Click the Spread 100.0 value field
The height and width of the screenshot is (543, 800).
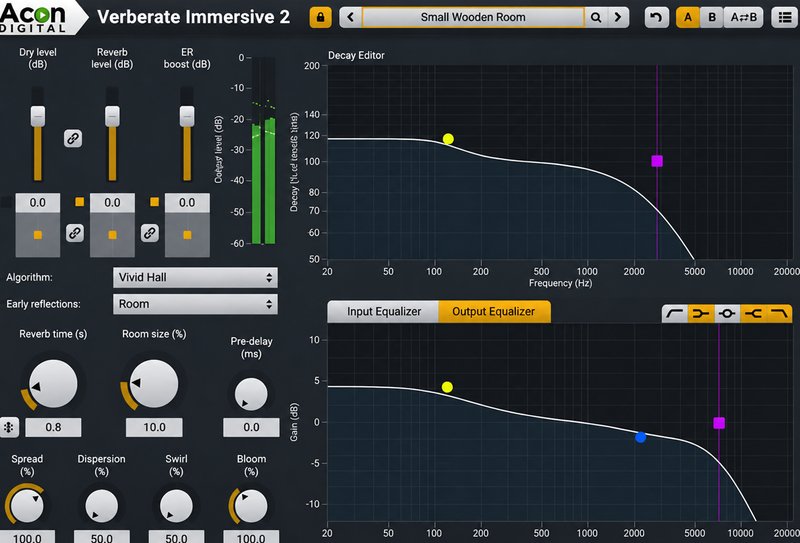click(27, 537)
